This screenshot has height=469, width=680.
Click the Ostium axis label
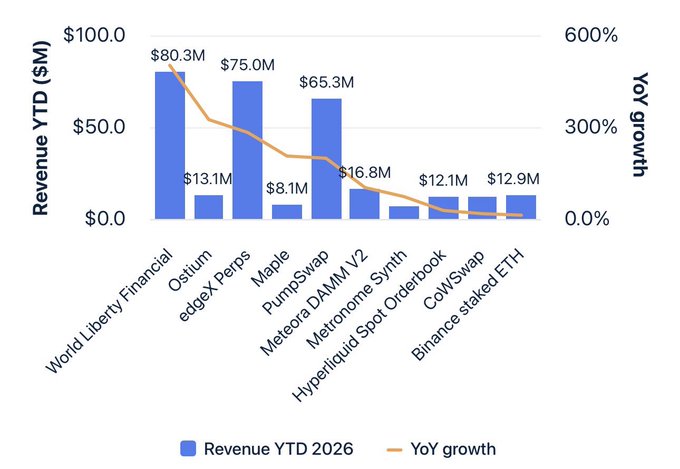(x=190, y=270)
